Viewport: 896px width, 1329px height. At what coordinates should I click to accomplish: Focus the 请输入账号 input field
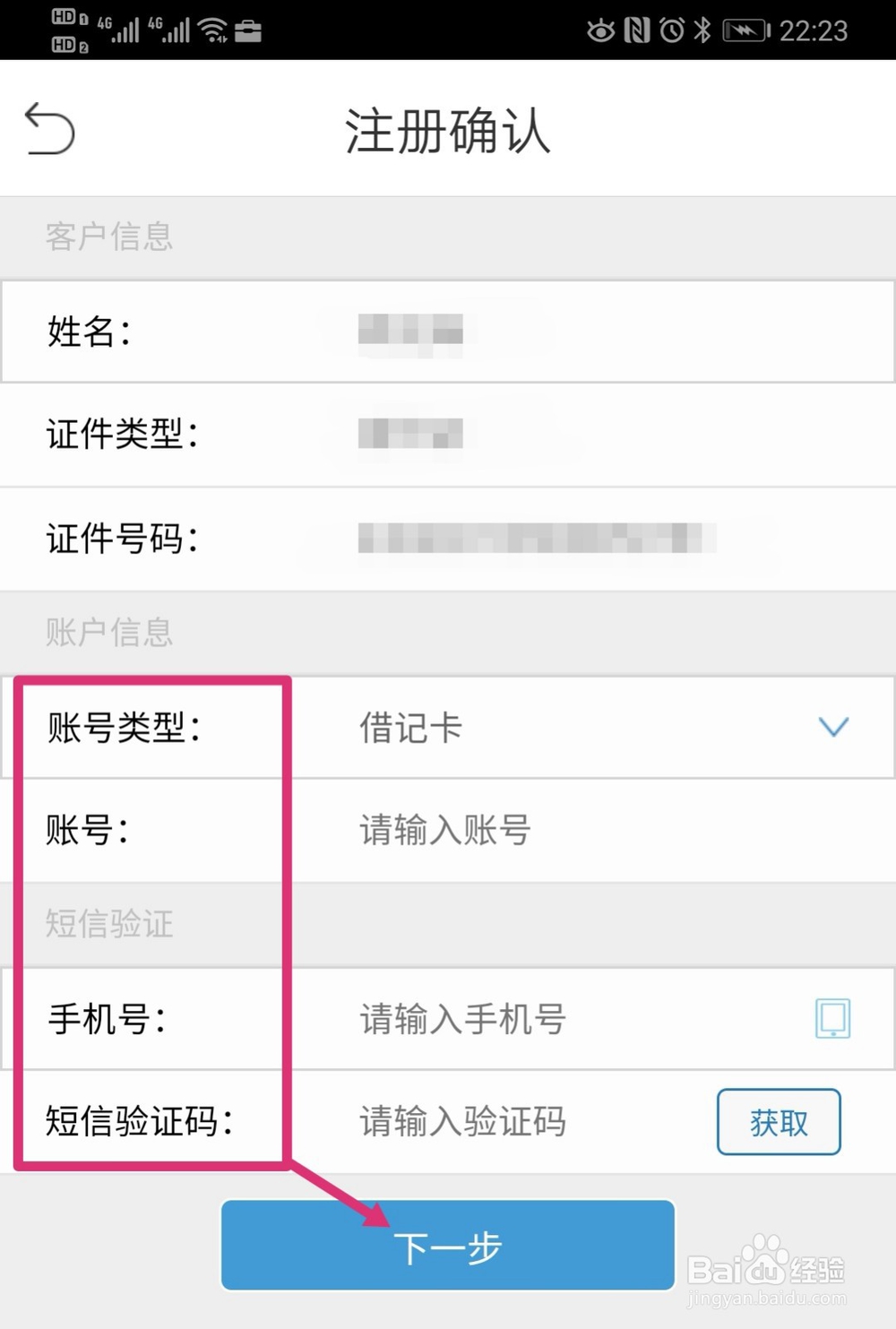[445, 830]
